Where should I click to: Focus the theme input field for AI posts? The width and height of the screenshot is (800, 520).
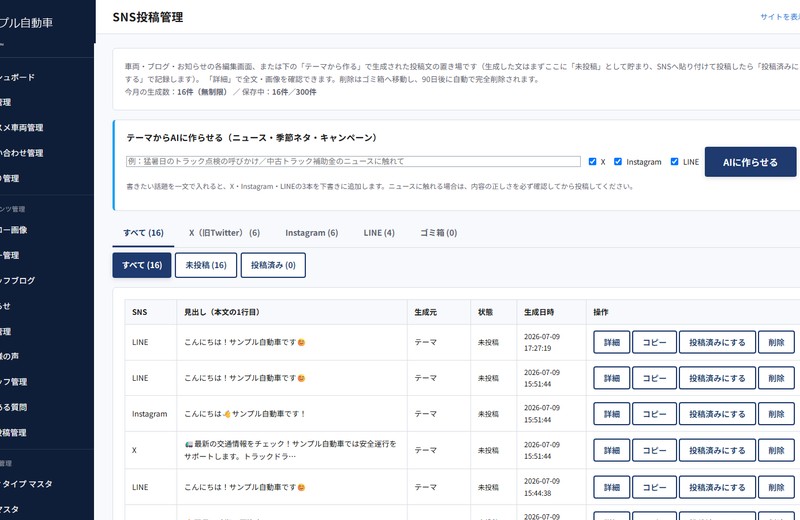pyautogui.click(x=353, y=161)
